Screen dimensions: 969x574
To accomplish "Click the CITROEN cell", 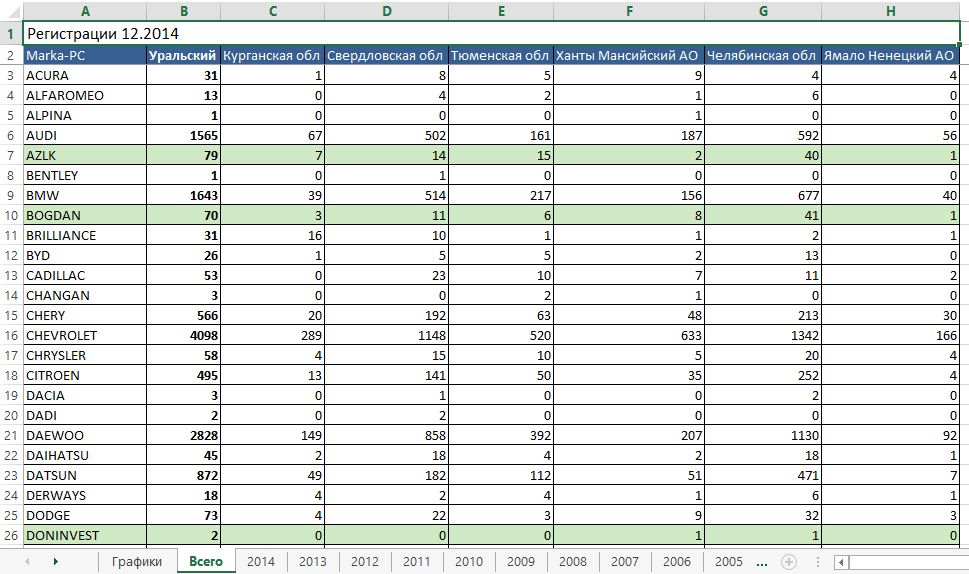I will point(85,376).
